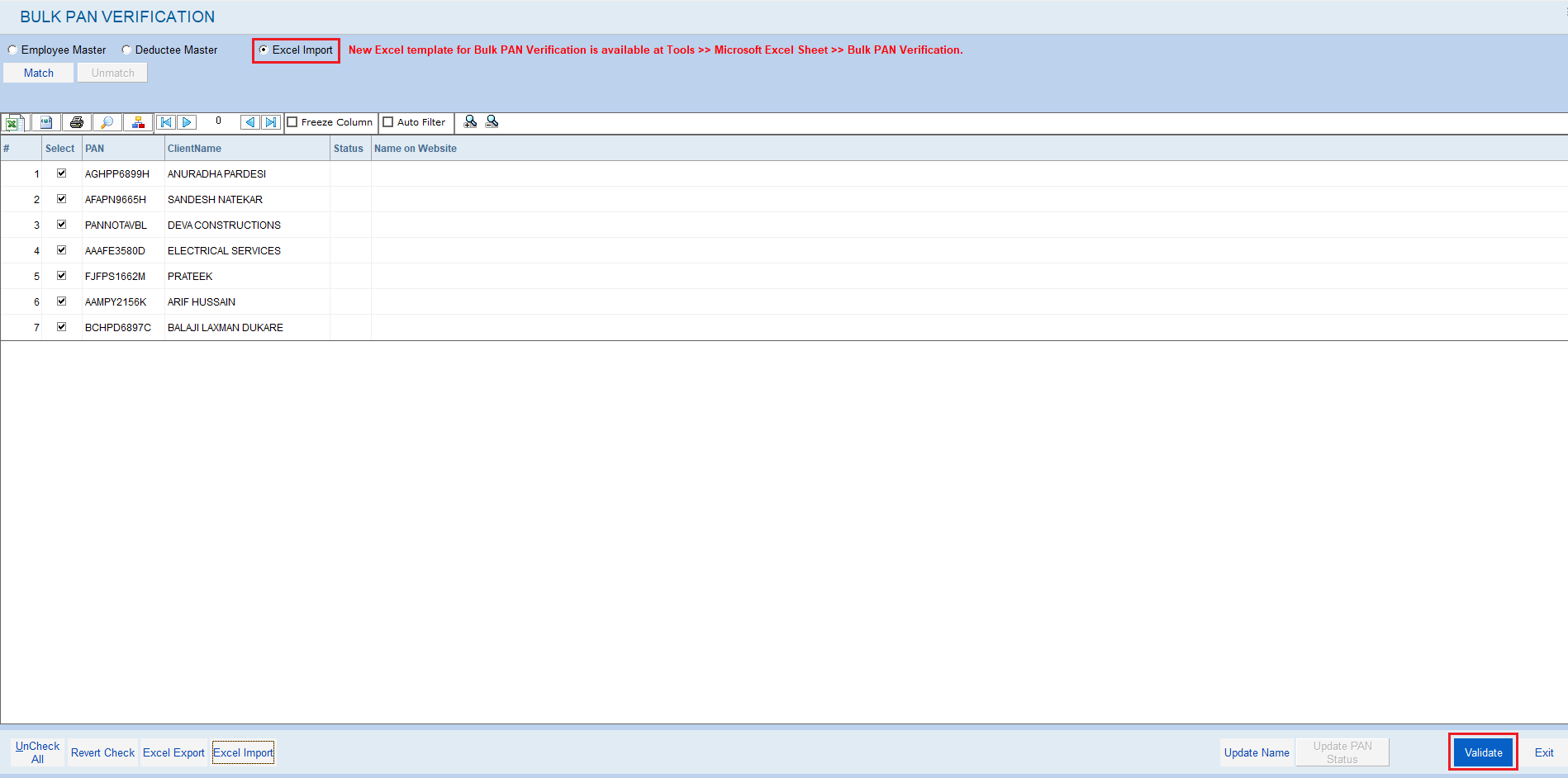Click client name DEVA CONSTRUCTIONS
Viewport: 1568px width, 778px height.
[224, 225]
